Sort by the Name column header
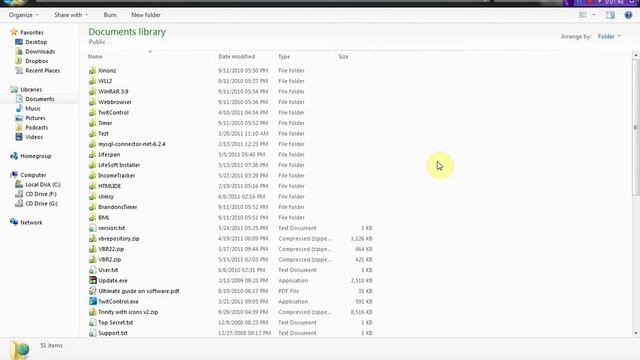This screenshot has height=360, width=640. pyautogui.click(x=95, y=56)
